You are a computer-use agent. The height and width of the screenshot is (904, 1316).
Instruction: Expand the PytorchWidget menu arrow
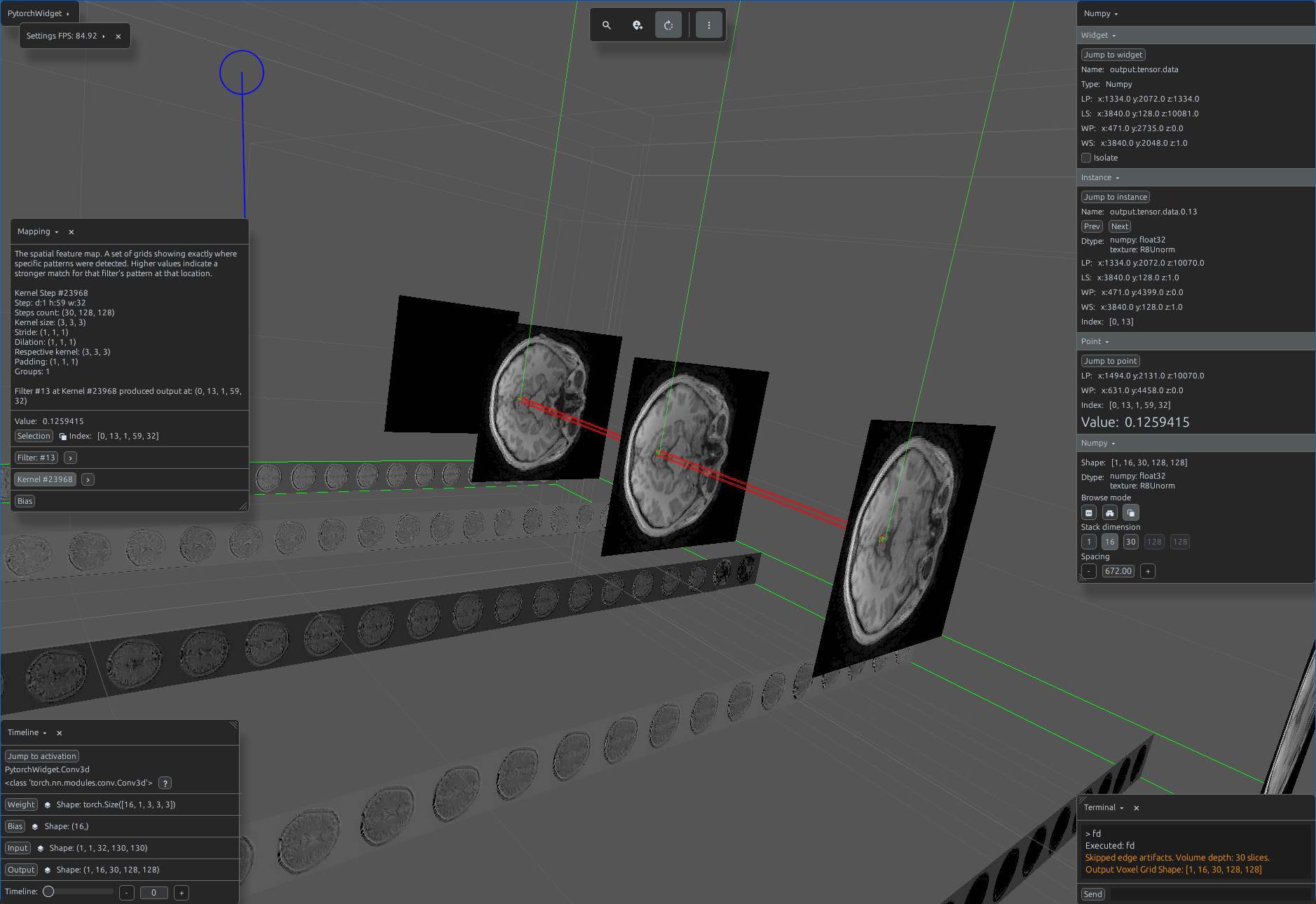[x=68, y=14]
